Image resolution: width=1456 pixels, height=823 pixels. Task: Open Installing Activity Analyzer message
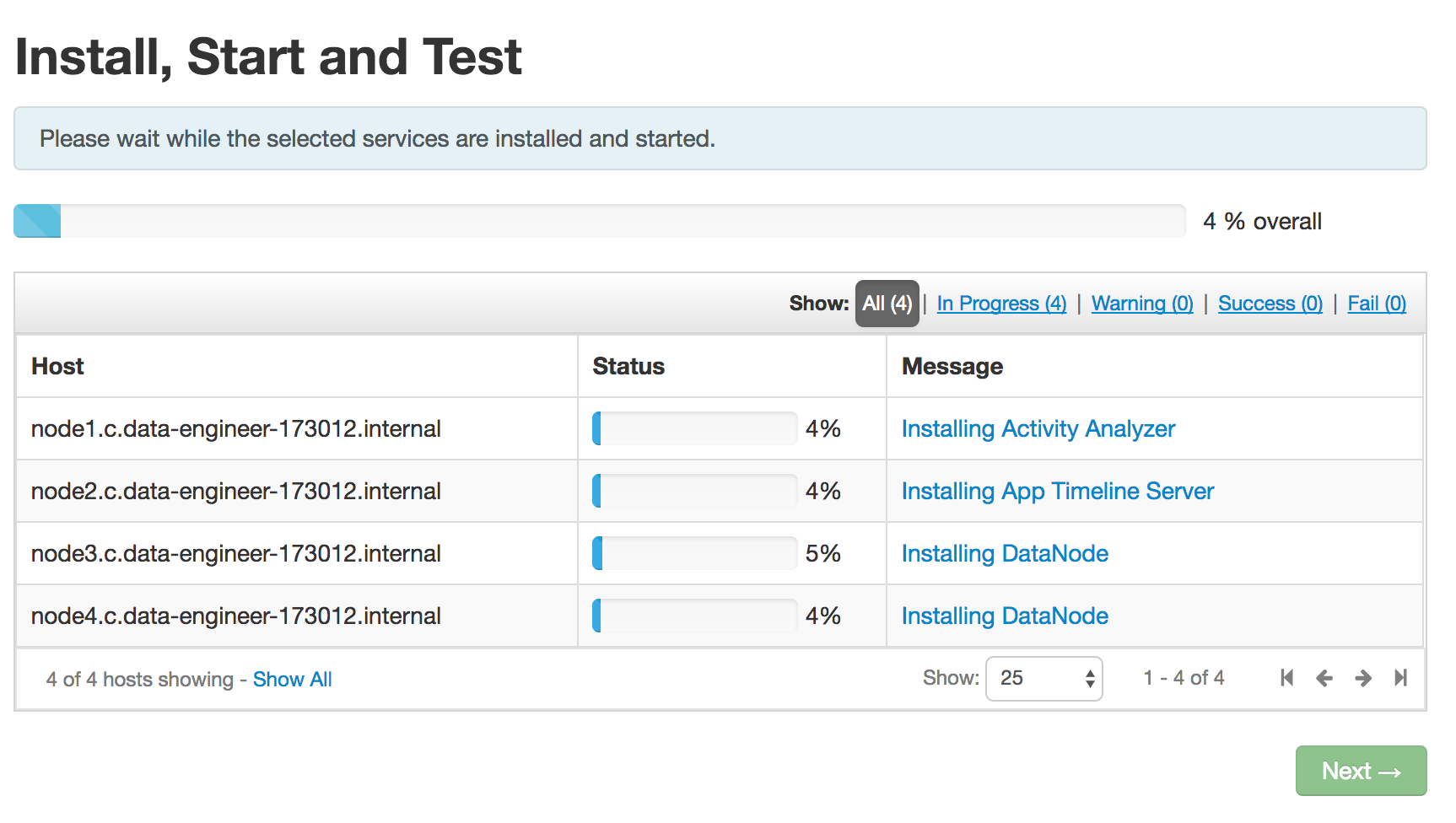click(1038, 429)
